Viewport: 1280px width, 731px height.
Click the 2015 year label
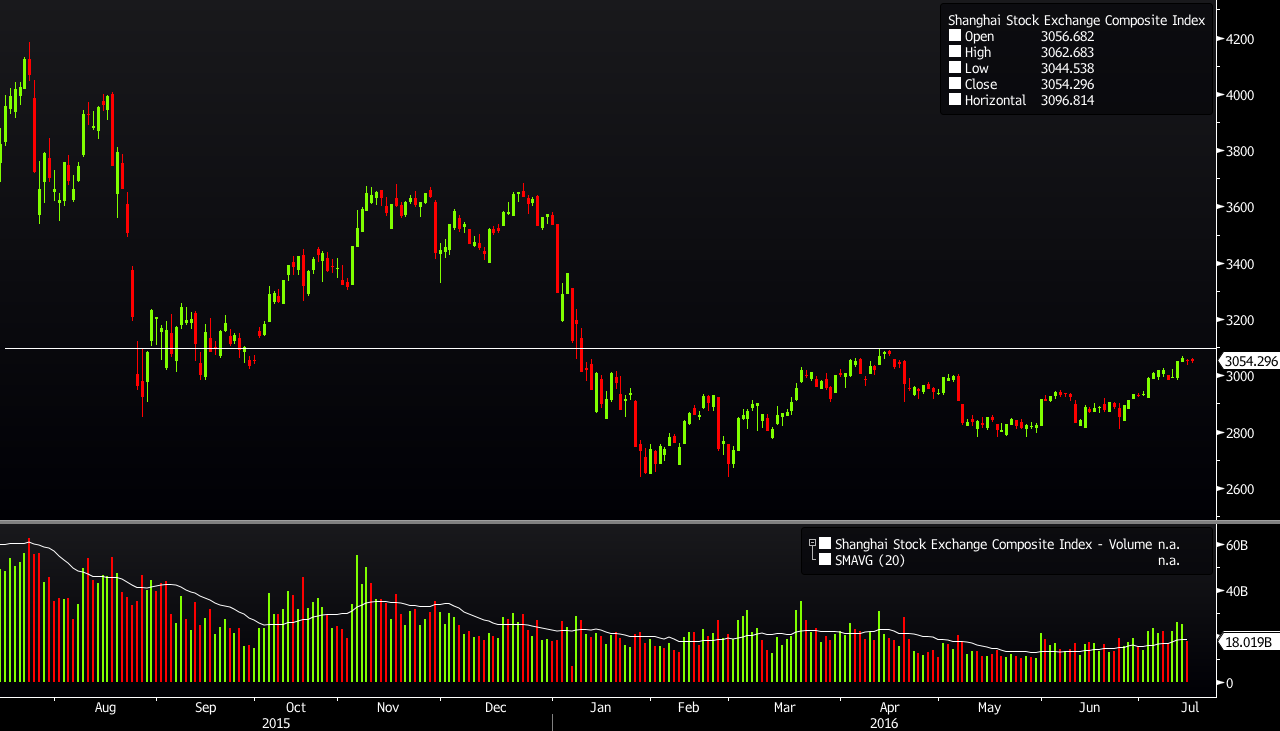[x=276, y=722]
